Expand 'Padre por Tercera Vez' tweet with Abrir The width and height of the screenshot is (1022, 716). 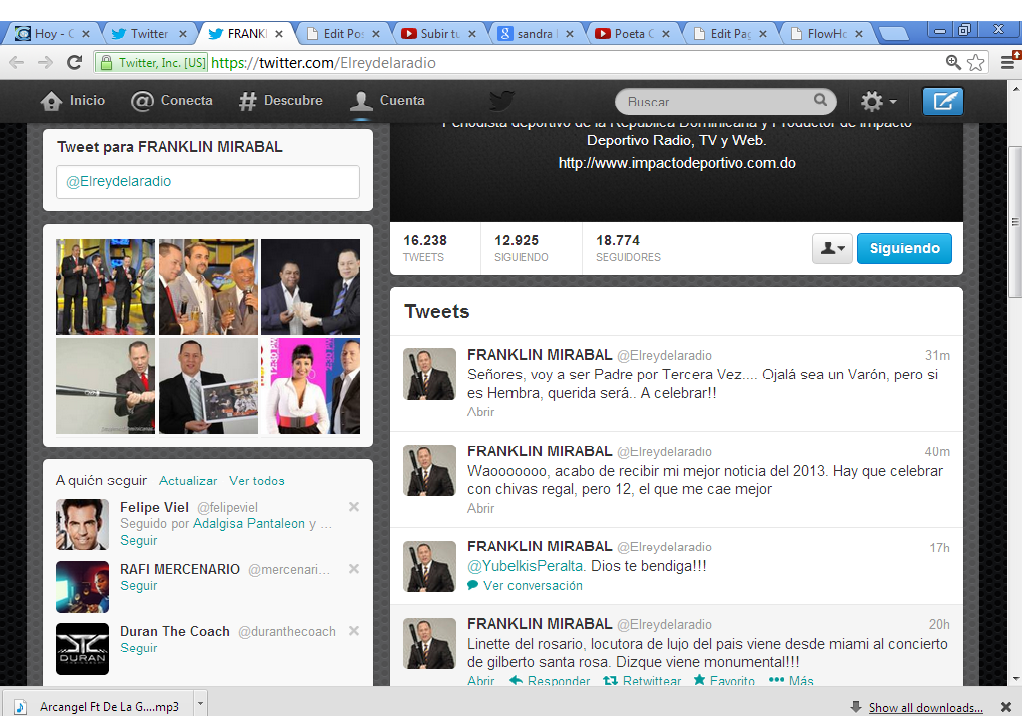(480, 412)
